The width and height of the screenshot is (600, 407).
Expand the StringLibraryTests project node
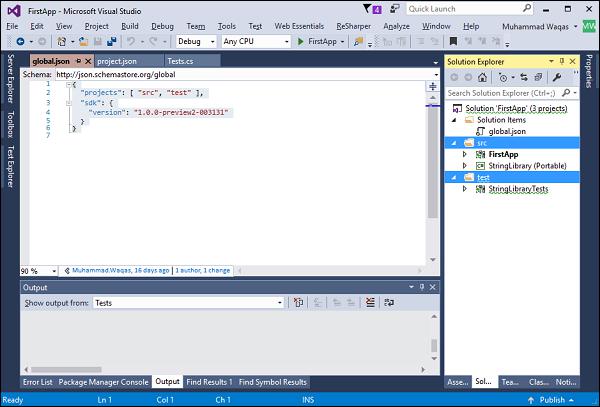pyautogui.click(x=465, y=188)
